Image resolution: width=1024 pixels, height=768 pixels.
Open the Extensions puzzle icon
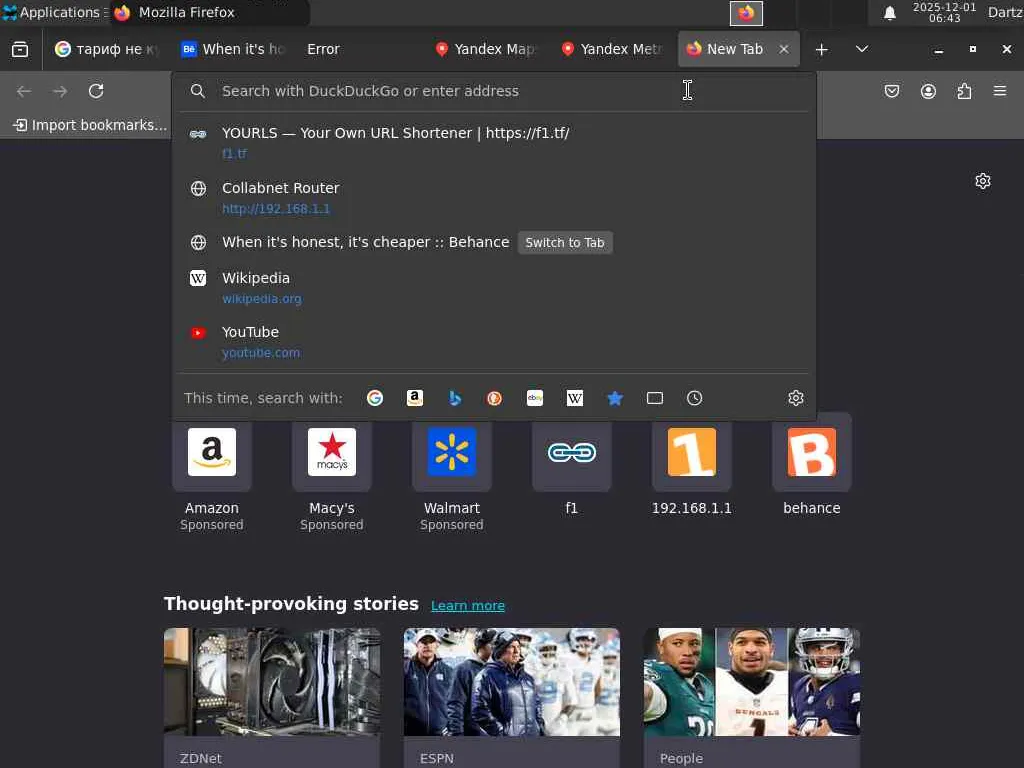pyautogui.click(x=964, y=91)
